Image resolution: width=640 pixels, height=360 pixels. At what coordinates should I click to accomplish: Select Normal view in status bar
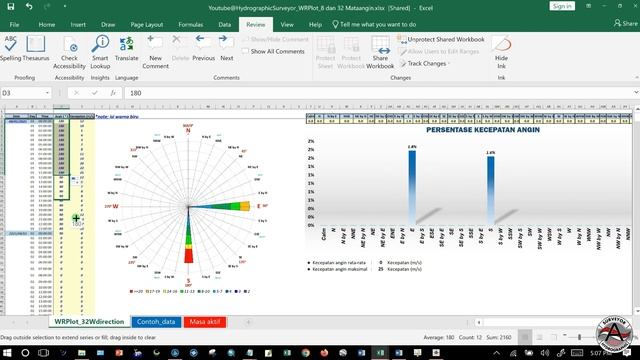point(525,337)
